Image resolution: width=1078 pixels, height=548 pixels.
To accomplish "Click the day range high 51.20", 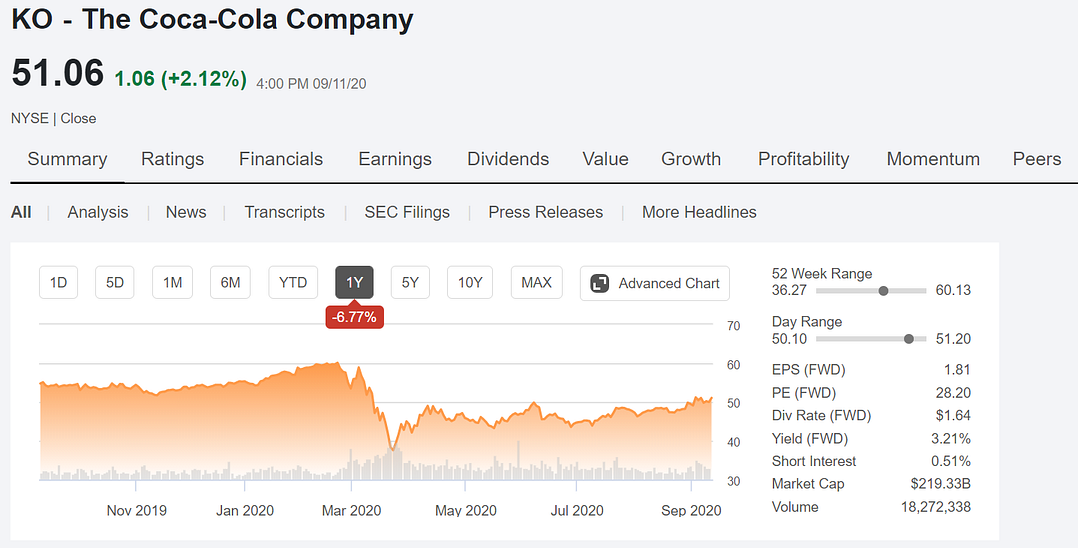I will coord(953,339).
